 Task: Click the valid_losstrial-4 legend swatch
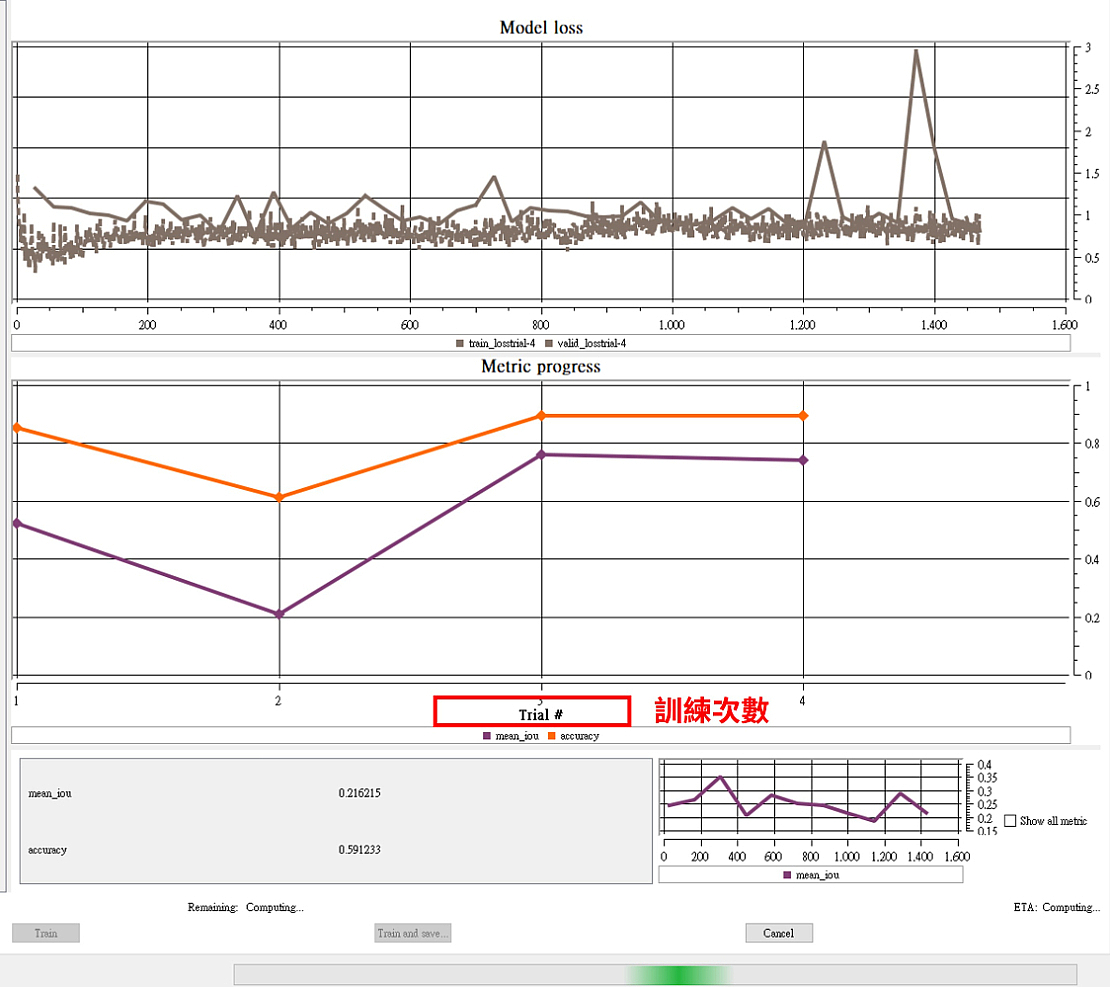(x=550, y=343)
